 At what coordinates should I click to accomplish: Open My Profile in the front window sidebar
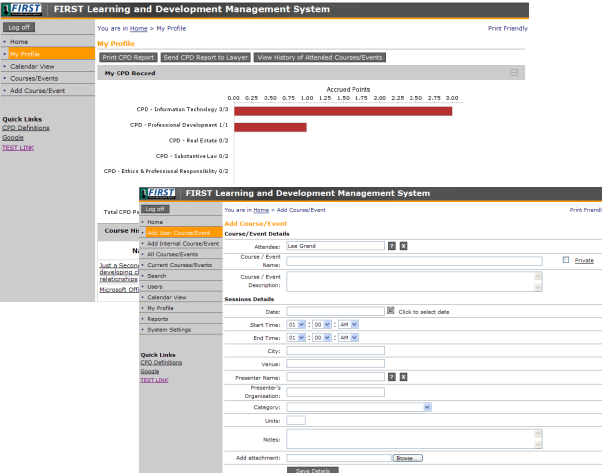pos(160,308)
